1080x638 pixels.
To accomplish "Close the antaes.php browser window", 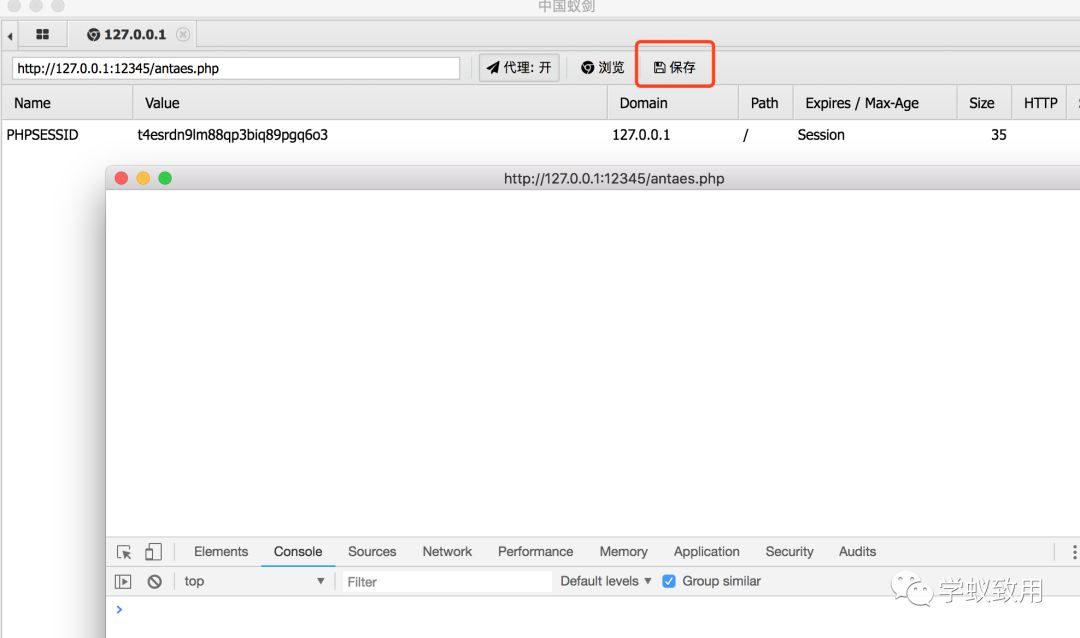I will [121, 178].
